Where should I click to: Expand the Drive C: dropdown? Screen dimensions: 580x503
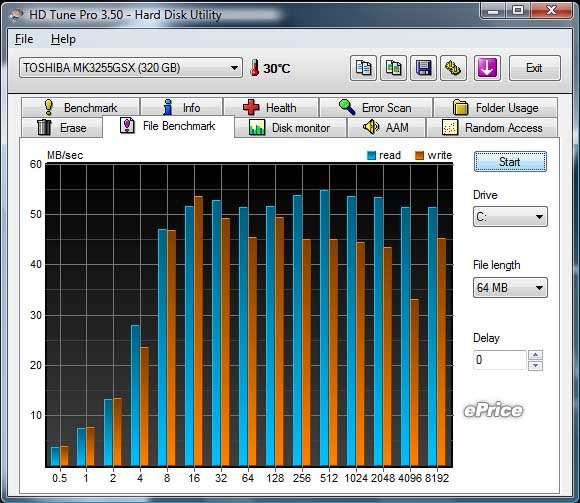[510, 217]
